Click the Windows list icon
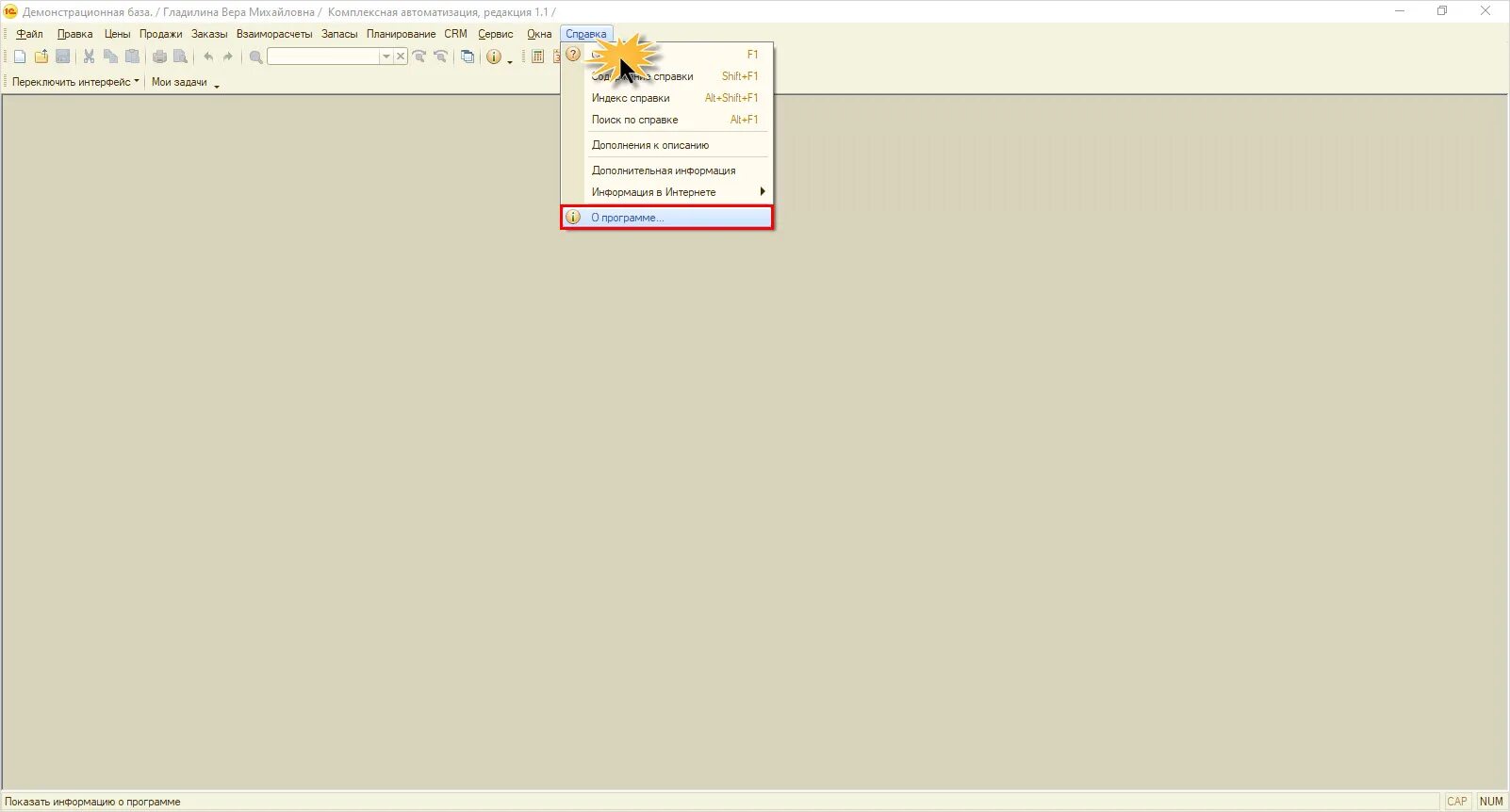The image size is (1510, 812). pos(468,57)
